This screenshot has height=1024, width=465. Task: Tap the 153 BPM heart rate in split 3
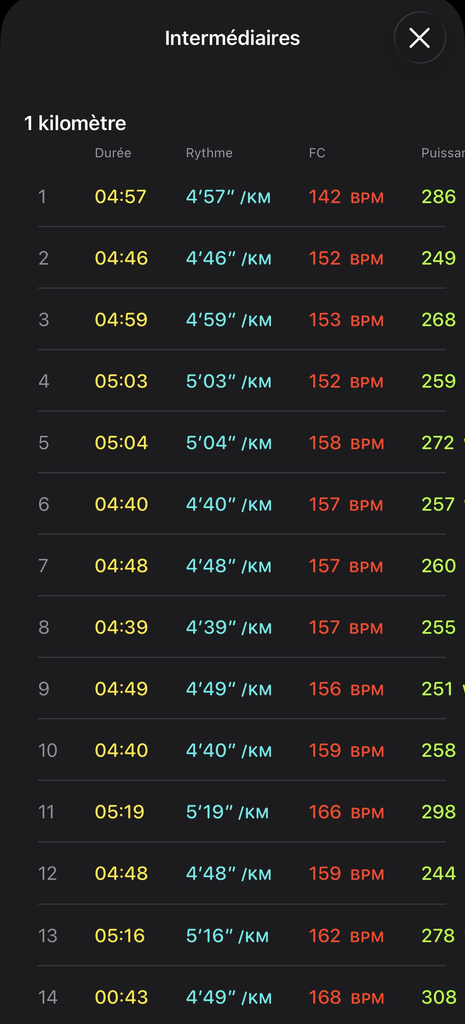(346, 320)
